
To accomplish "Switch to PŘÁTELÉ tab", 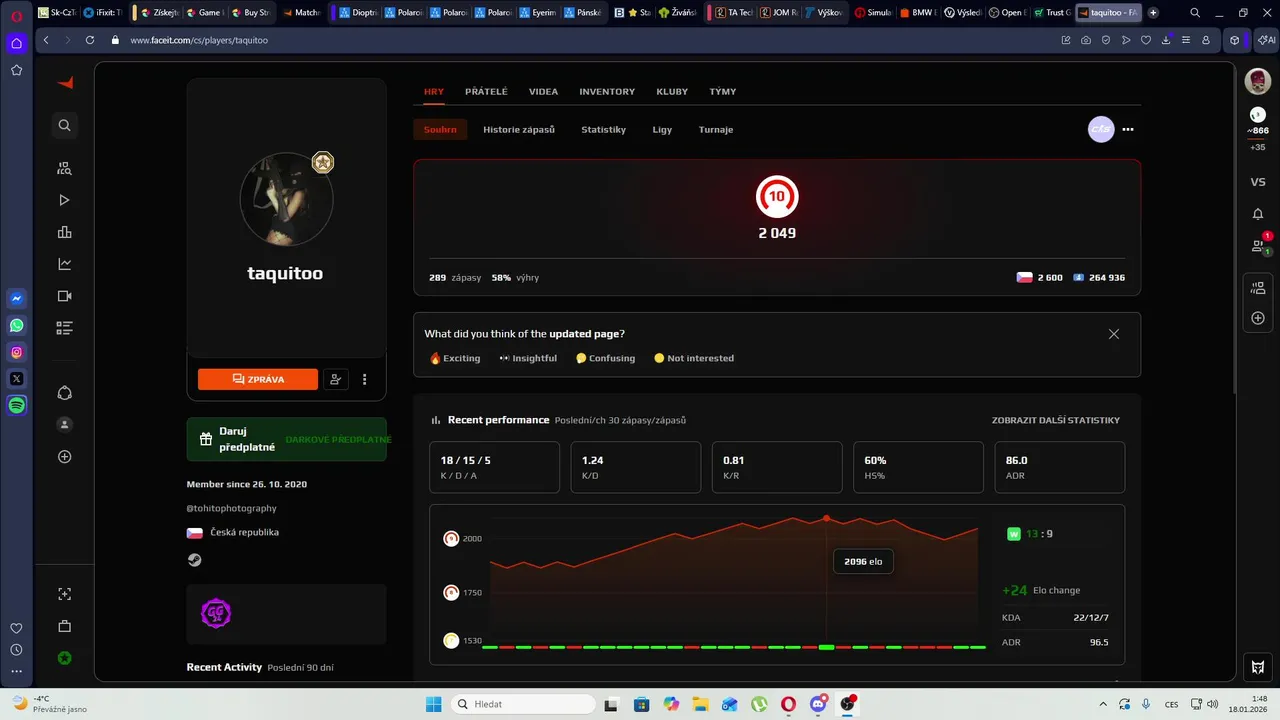I will tap(486, 91).
